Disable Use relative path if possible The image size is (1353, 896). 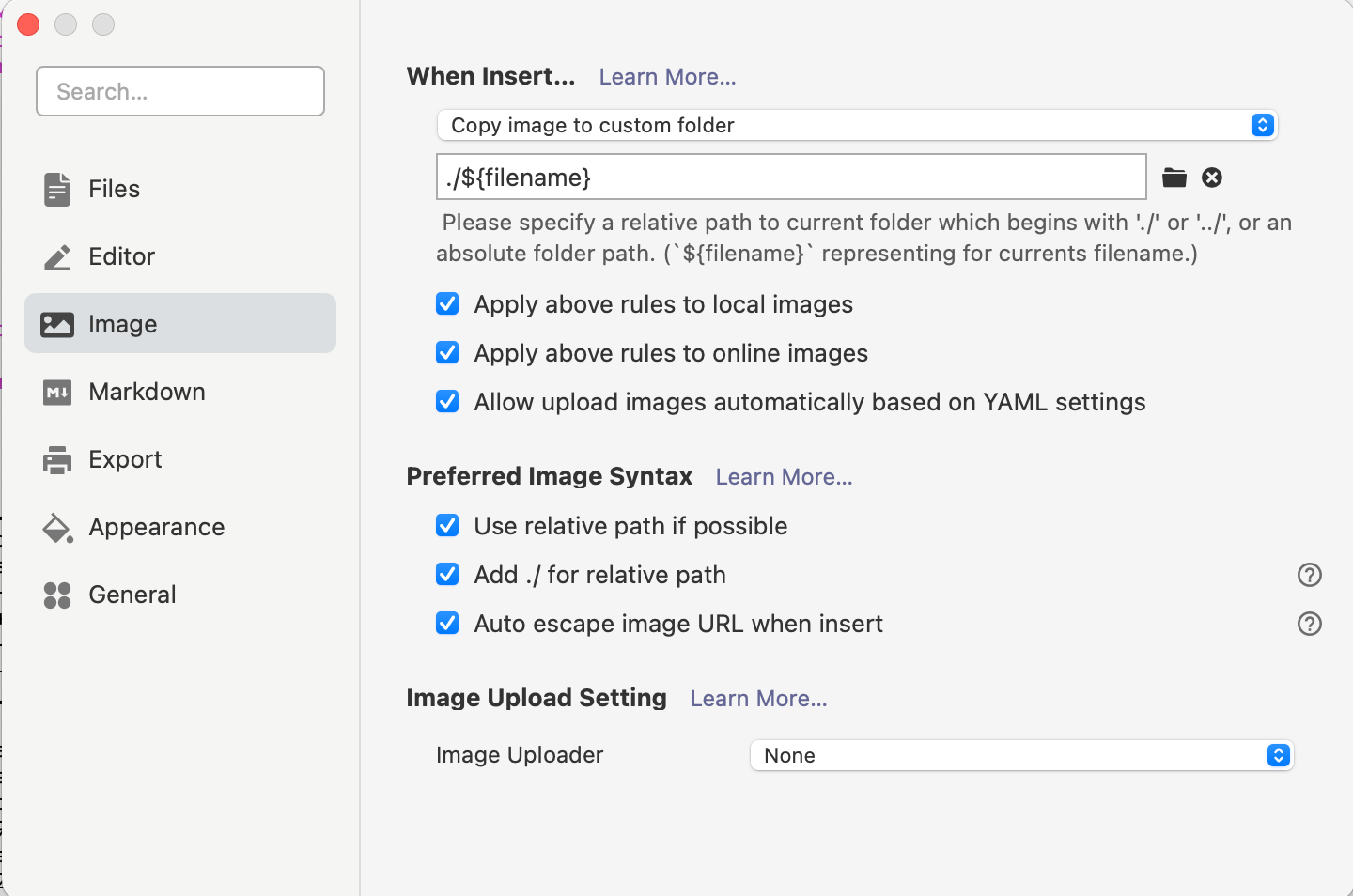pos(447,526)
